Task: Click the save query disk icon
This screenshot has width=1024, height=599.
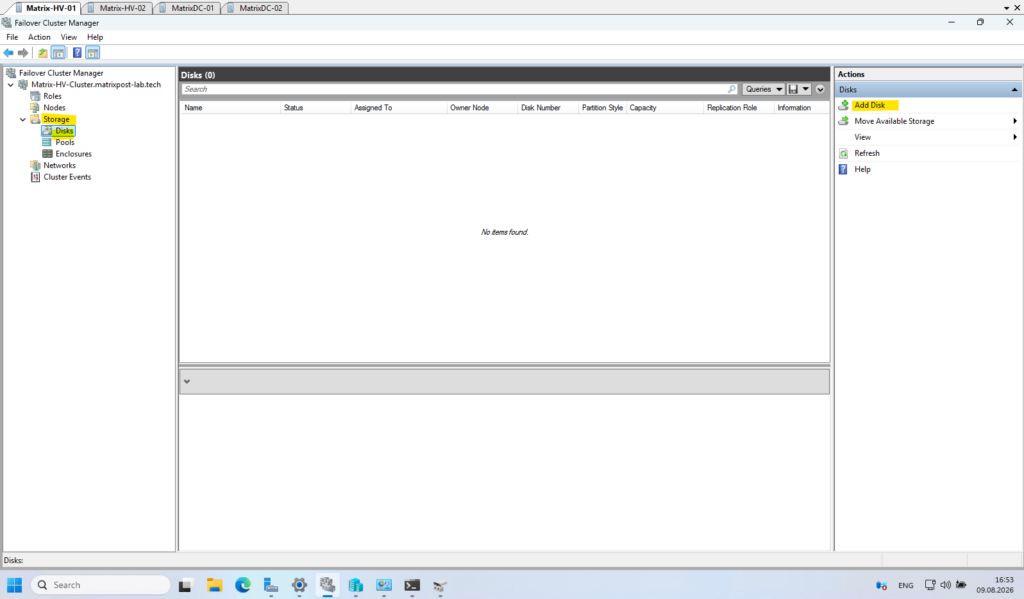Action: point(793,89)
